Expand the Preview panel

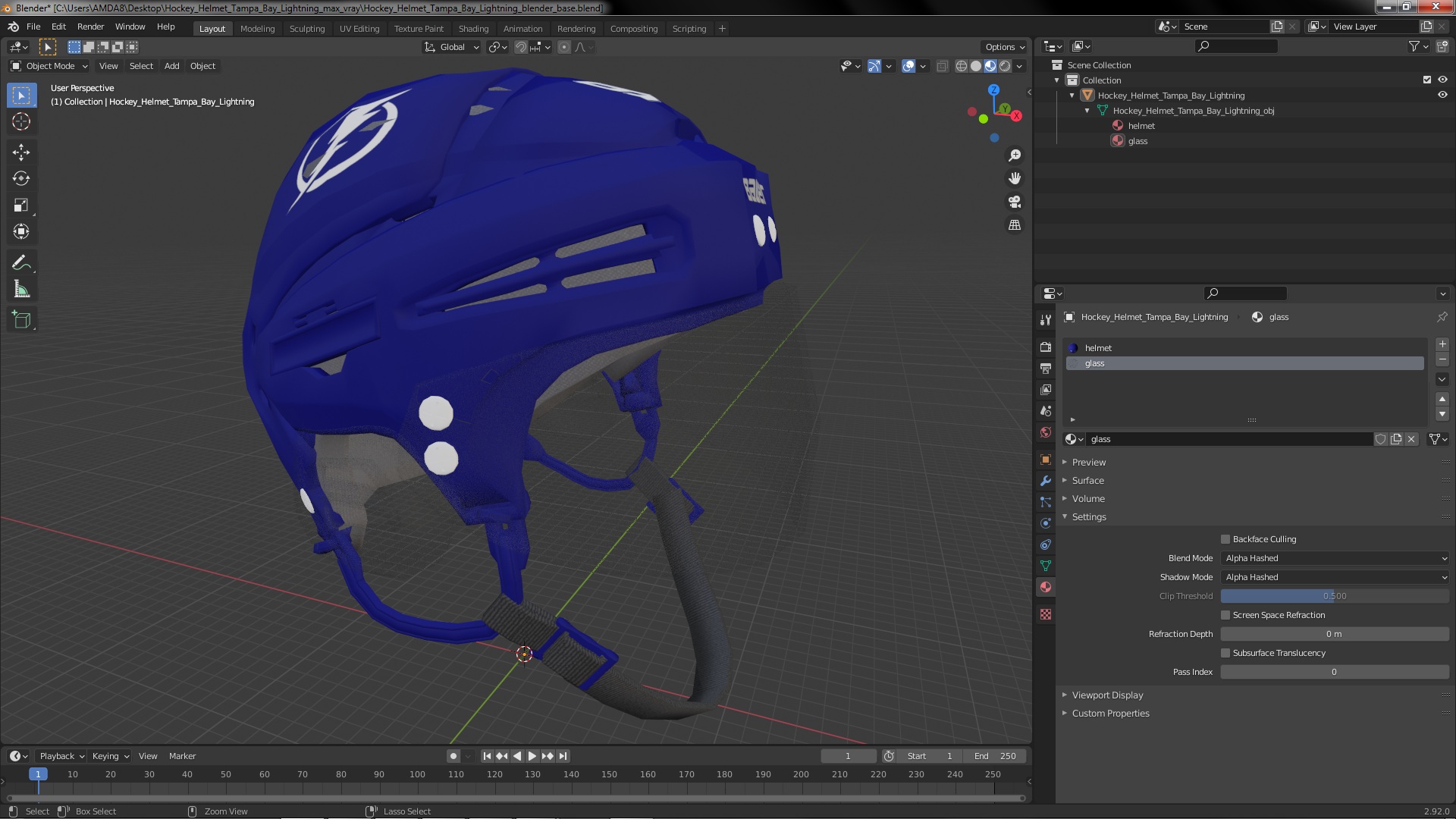(x=1089, y=462)
